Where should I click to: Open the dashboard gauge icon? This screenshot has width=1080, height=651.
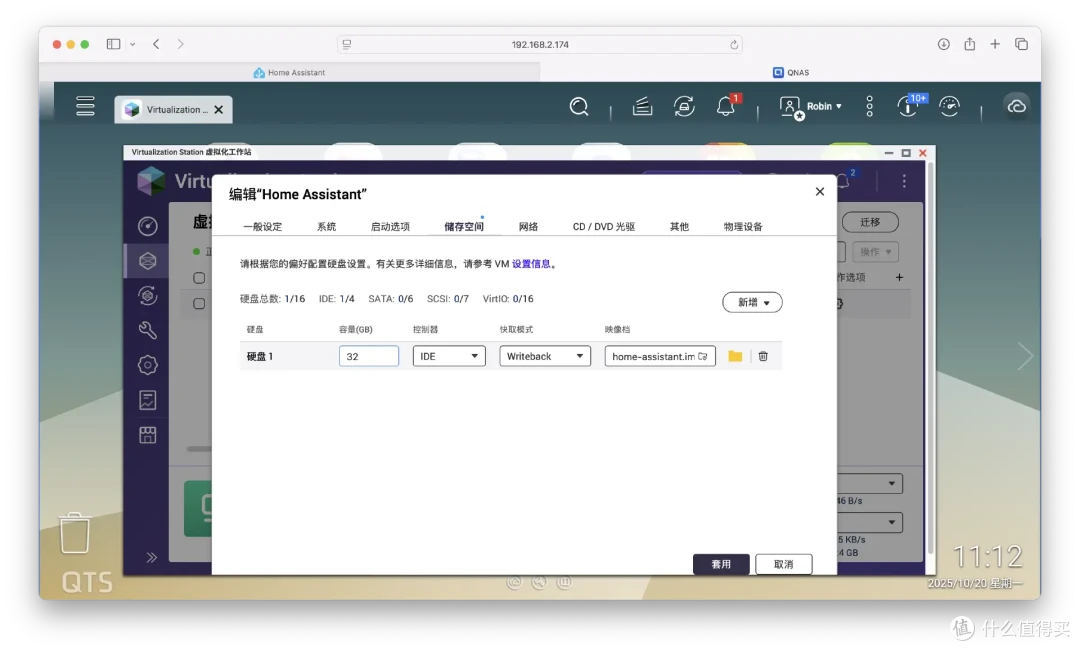click(950, 106)
